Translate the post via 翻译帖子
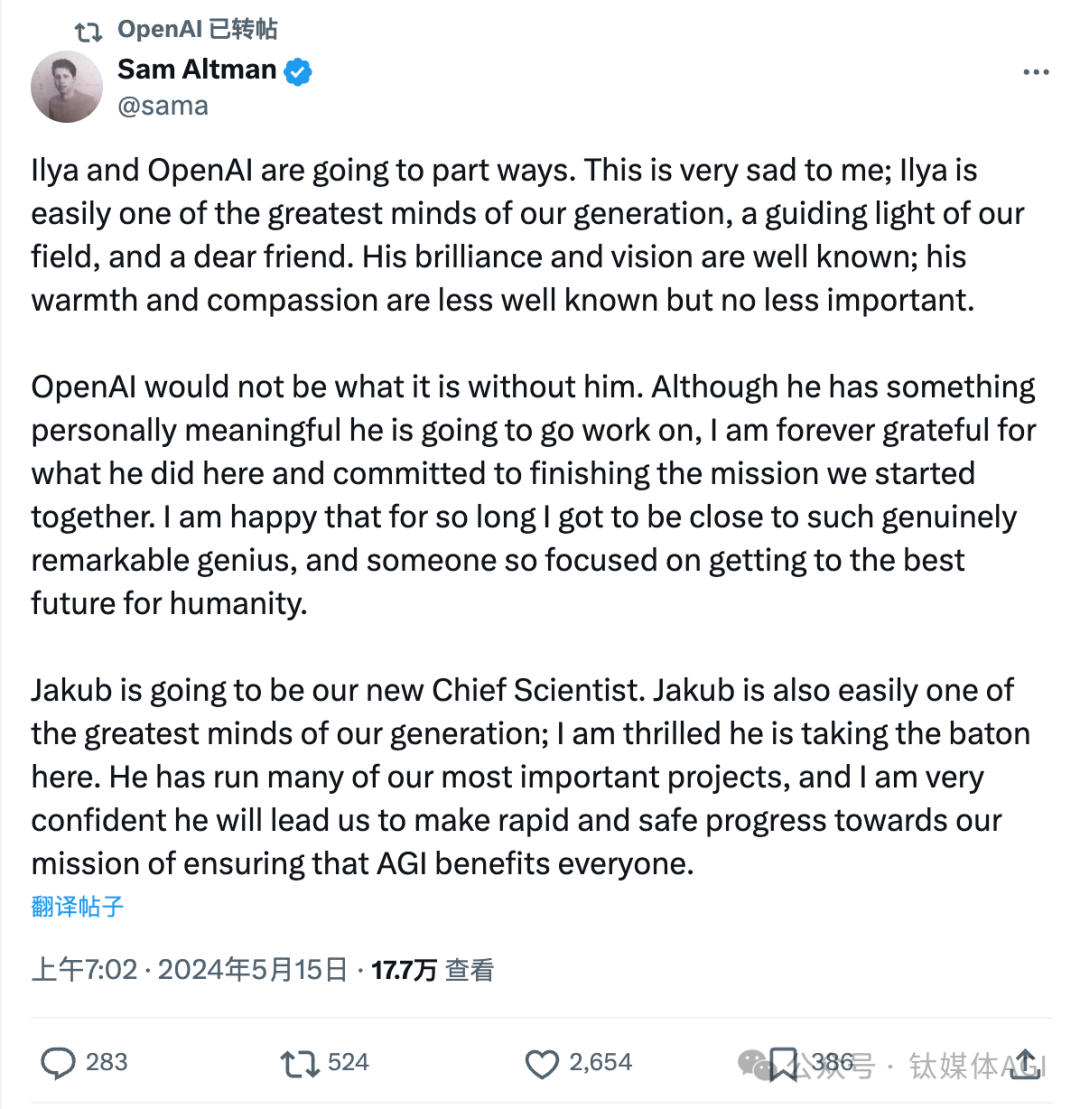1080x1109 pixels. click(x=78, y=907)
